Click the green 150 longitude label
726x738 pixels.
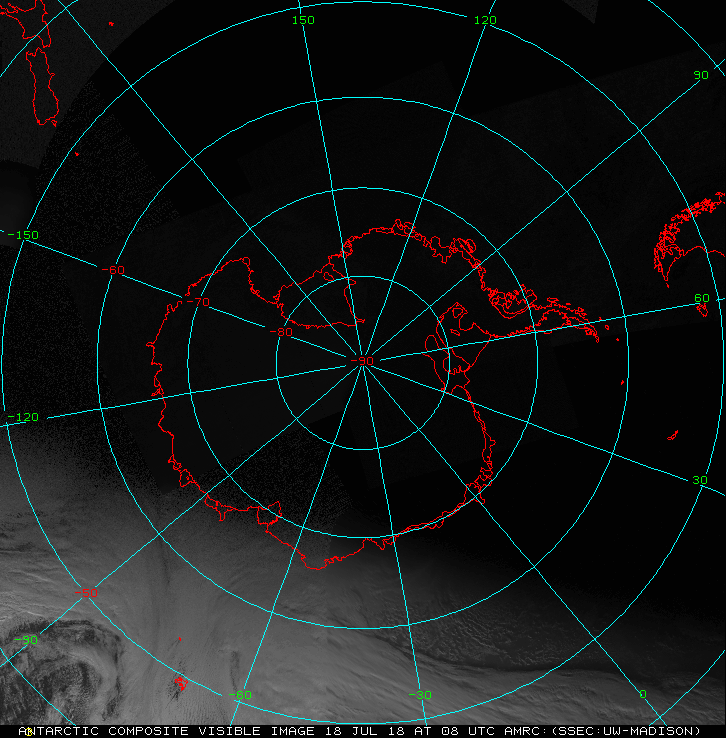click(x=303, y=20)
